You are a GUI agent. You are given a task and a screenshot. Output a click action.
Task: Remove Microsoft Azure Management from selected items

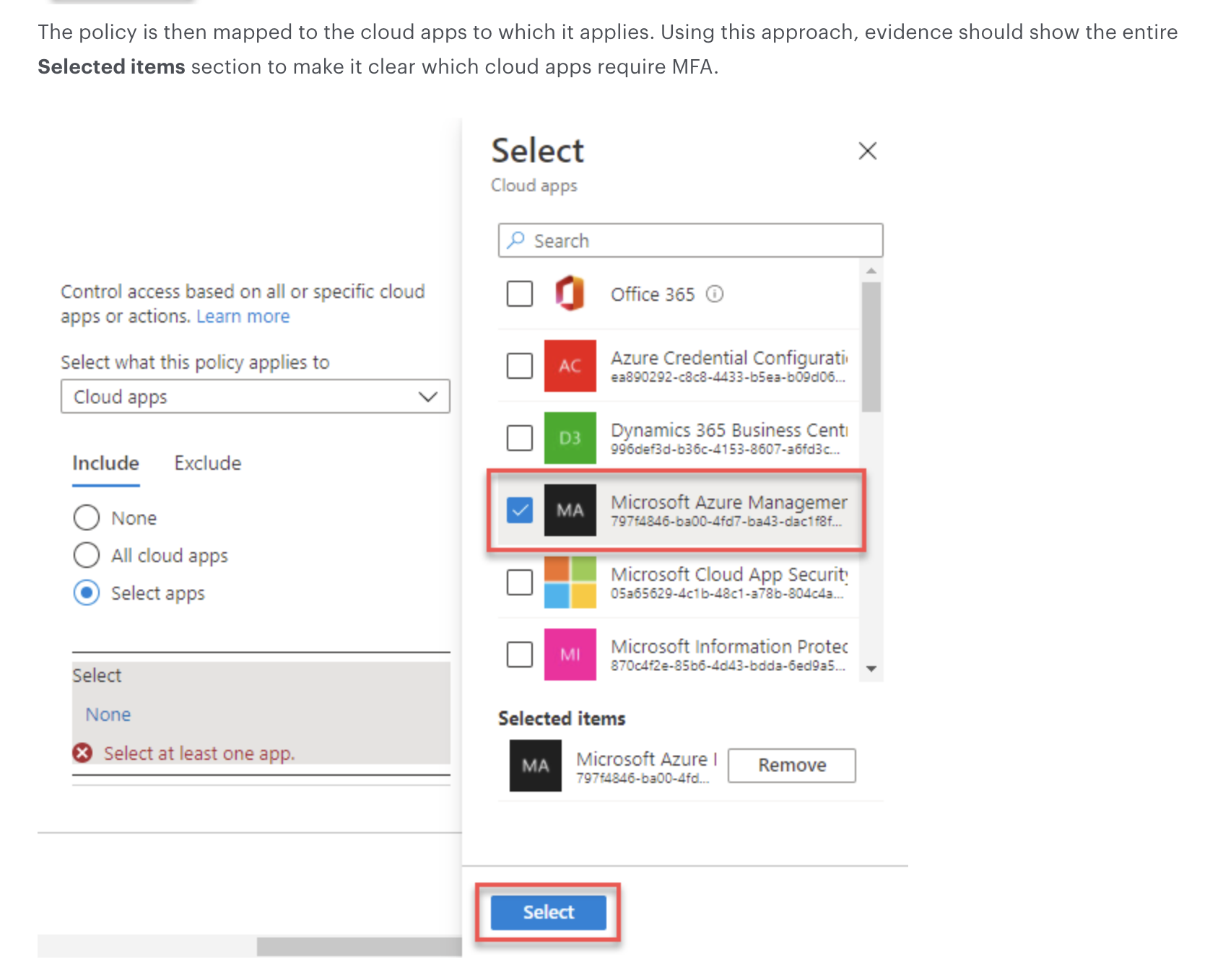(792, 765)
